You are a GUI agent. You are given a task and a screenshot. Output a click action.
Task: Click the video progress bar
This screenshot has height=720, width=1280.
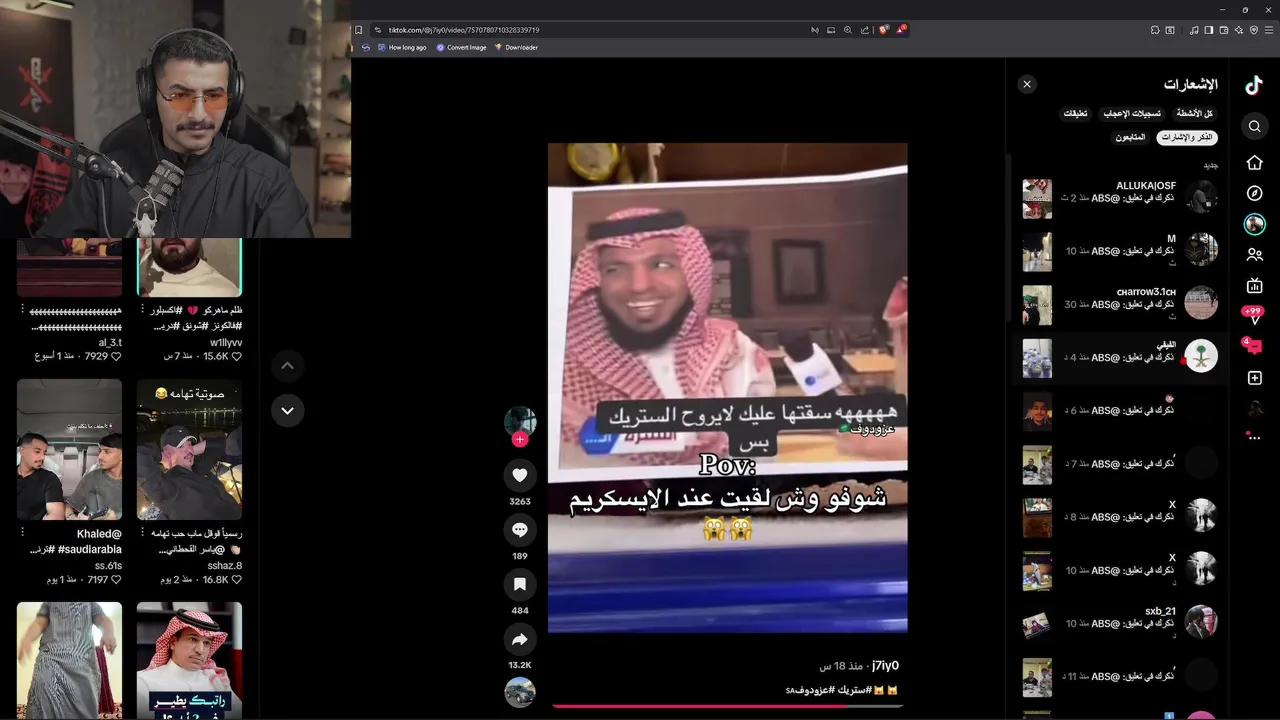pos(728,706)
